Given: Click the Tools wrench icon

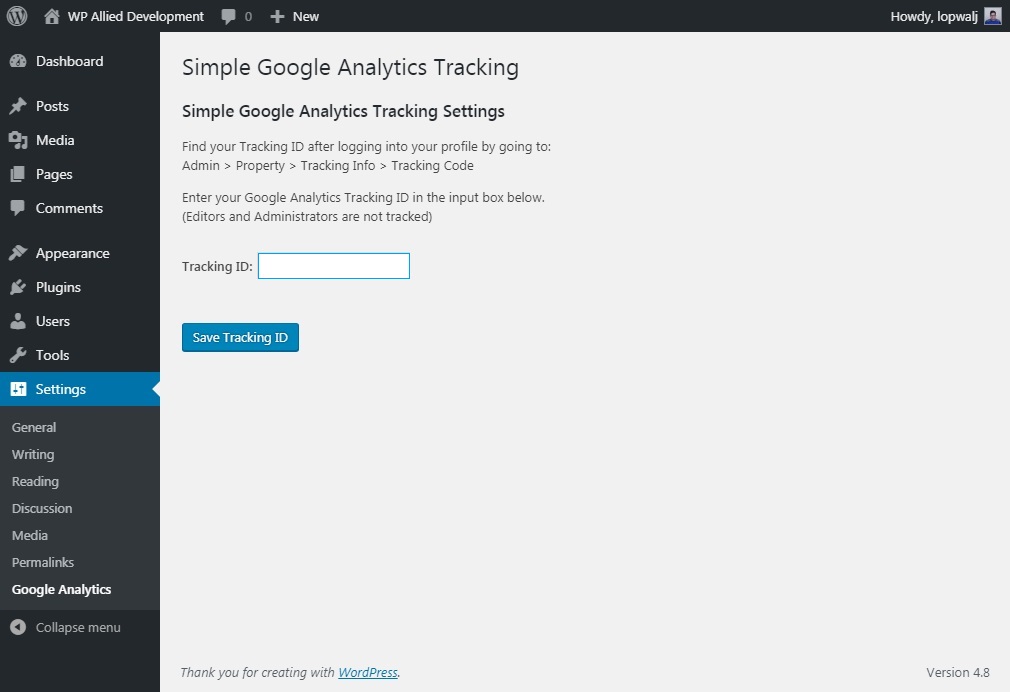Looking at the screenshot, I should coord(18,355).
